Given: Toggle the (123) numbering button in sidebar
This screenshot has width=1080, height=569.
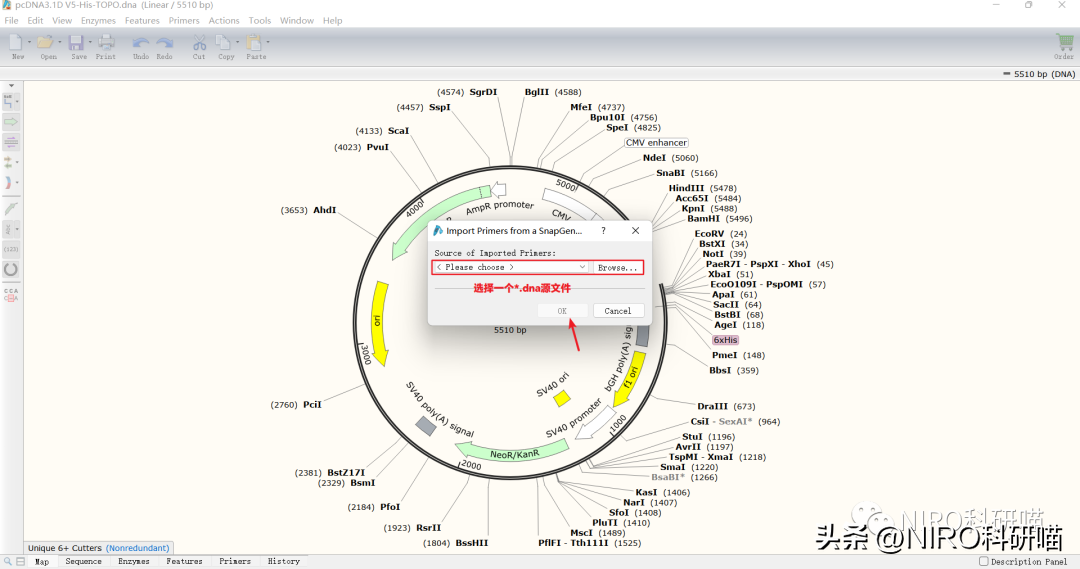Looking at the screenshot, I should click(11, 249).
